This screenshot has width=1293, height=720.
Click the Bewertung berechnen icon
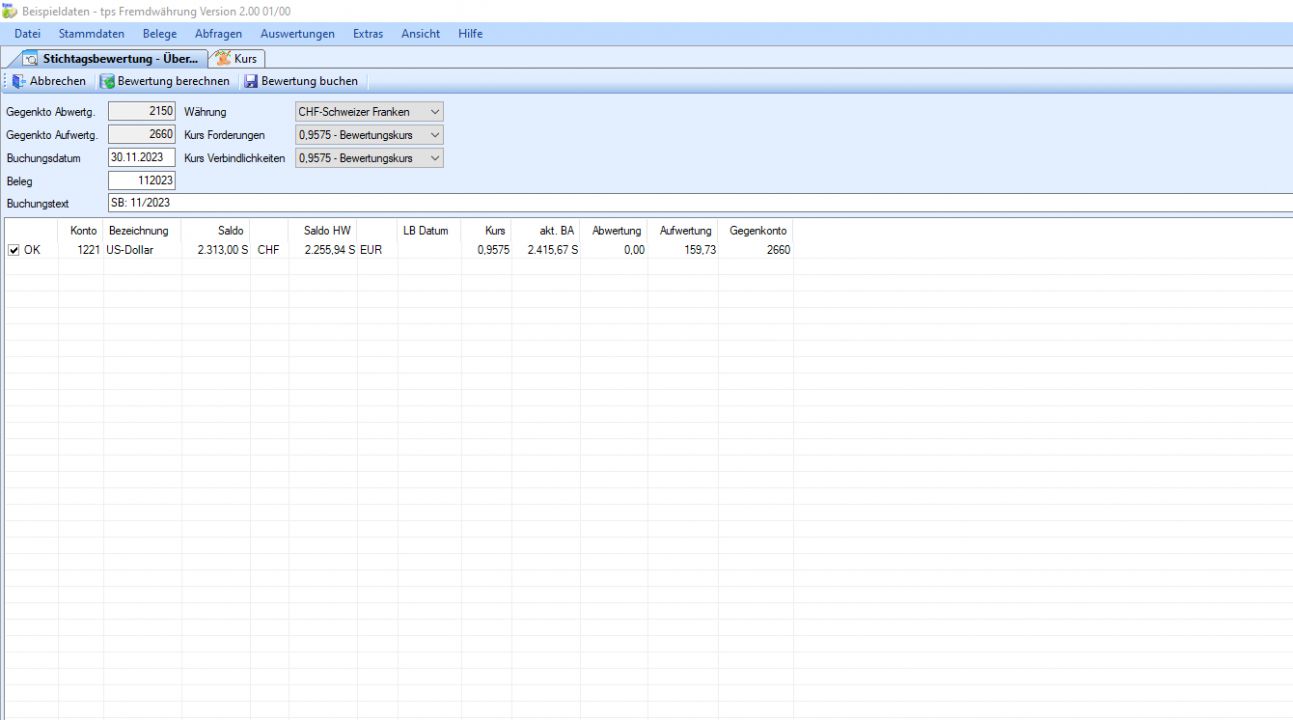(x=107, y=81)
